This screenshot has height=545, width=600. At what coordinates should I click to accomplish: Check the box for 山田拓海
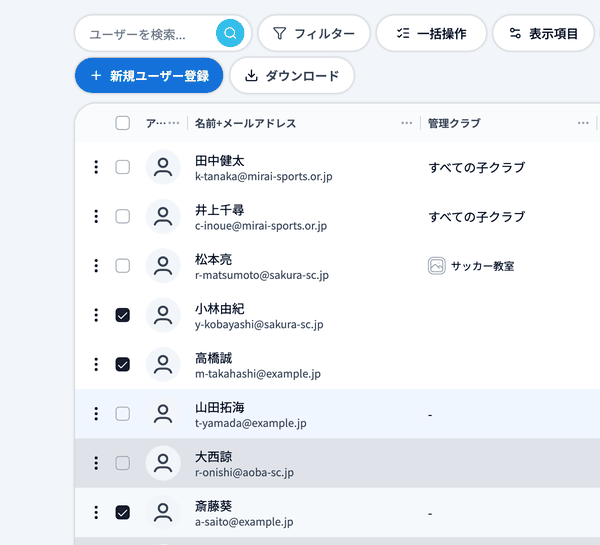(122, 414)
